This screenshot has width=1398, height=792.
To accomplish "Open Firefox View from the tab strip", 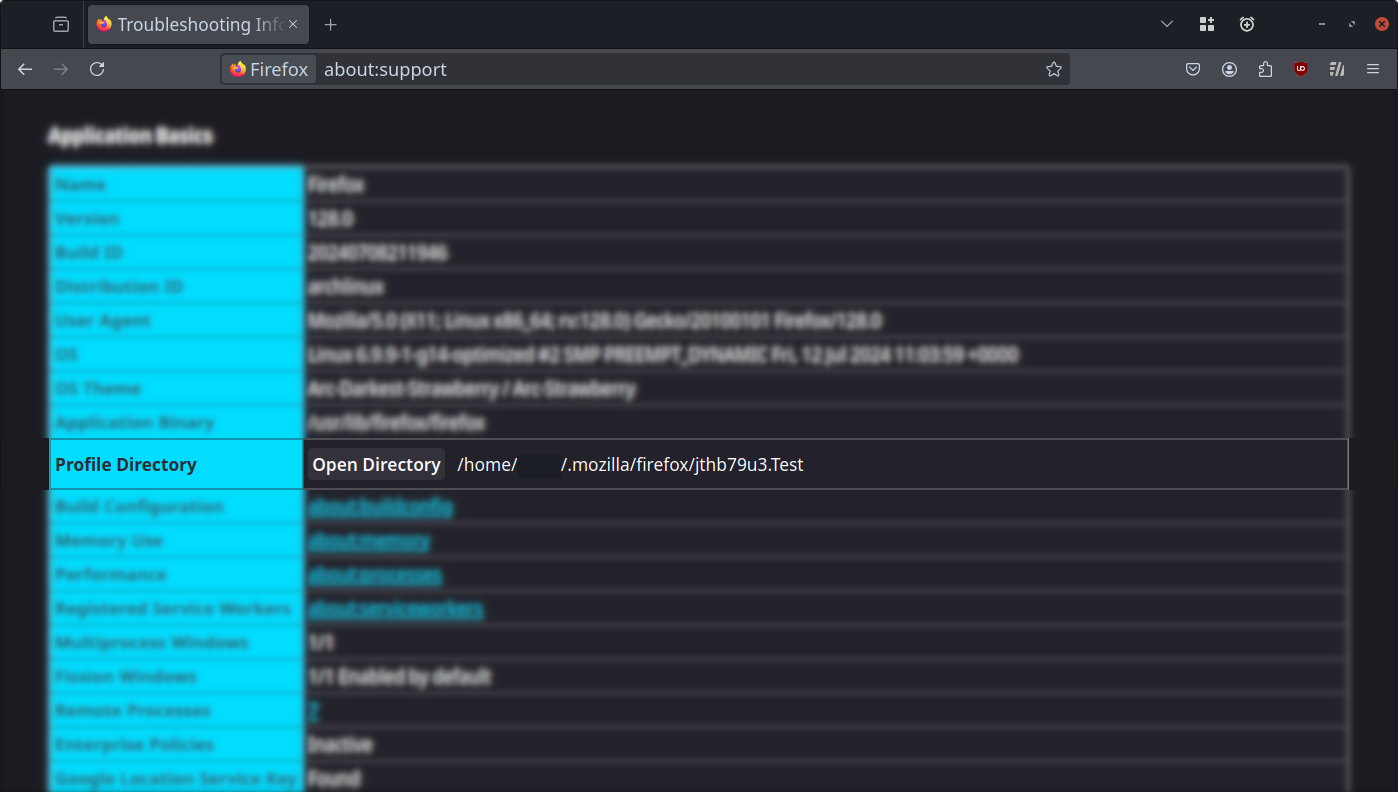I will tap(61, 24).
